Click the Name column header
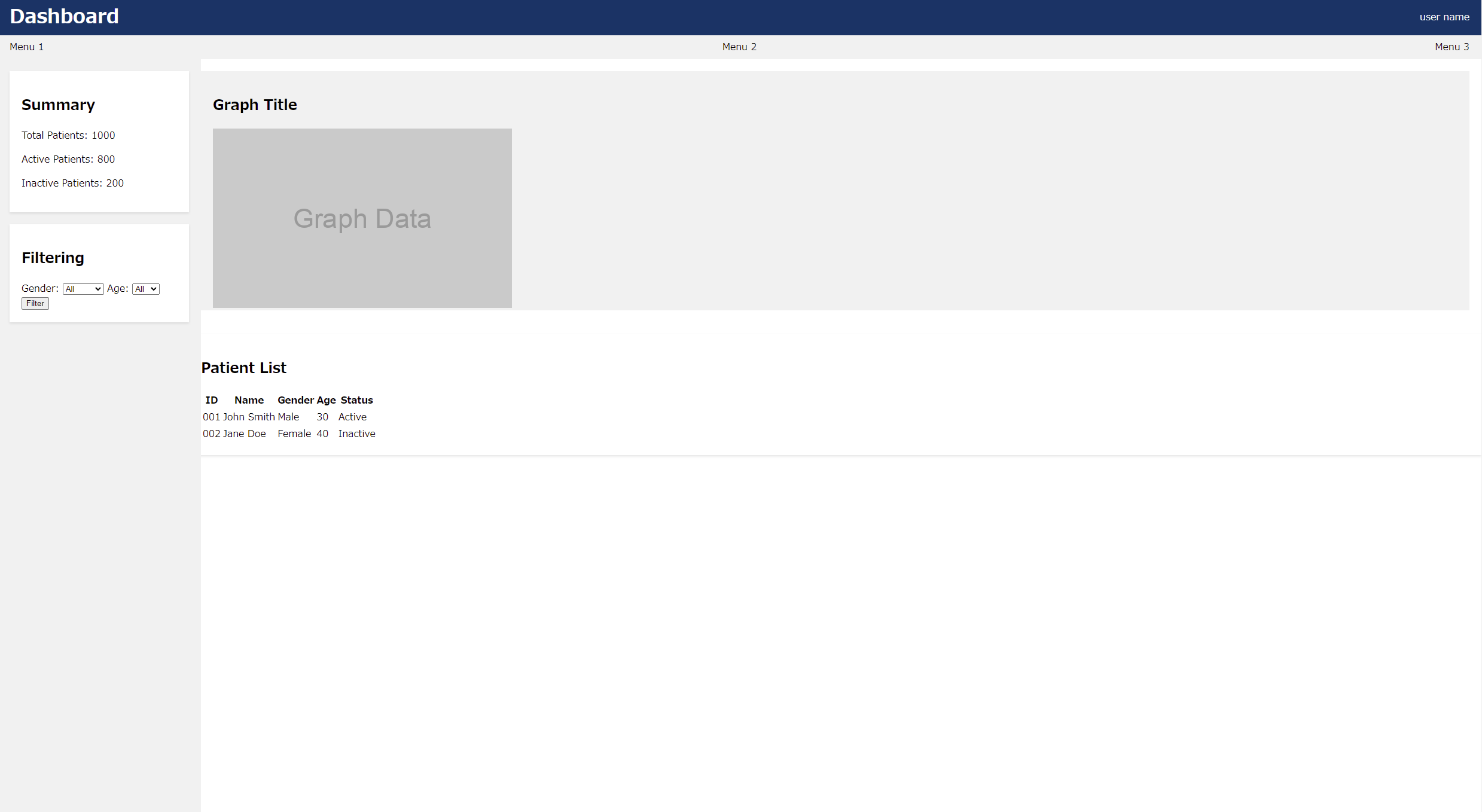Viewport: 1482px width, 812px height. (249, 400)
